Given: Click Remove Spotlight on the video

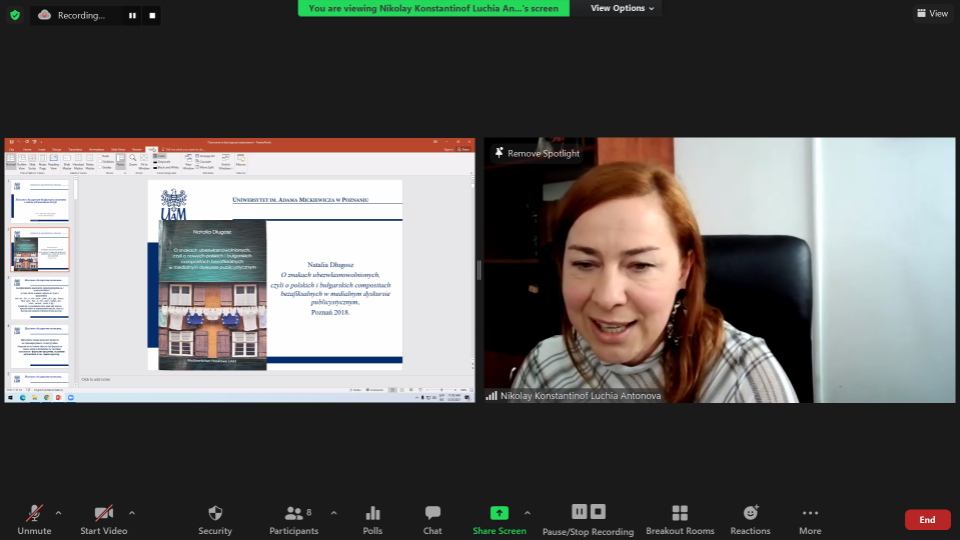Looking at the screenshot, I should pos(536,153).
